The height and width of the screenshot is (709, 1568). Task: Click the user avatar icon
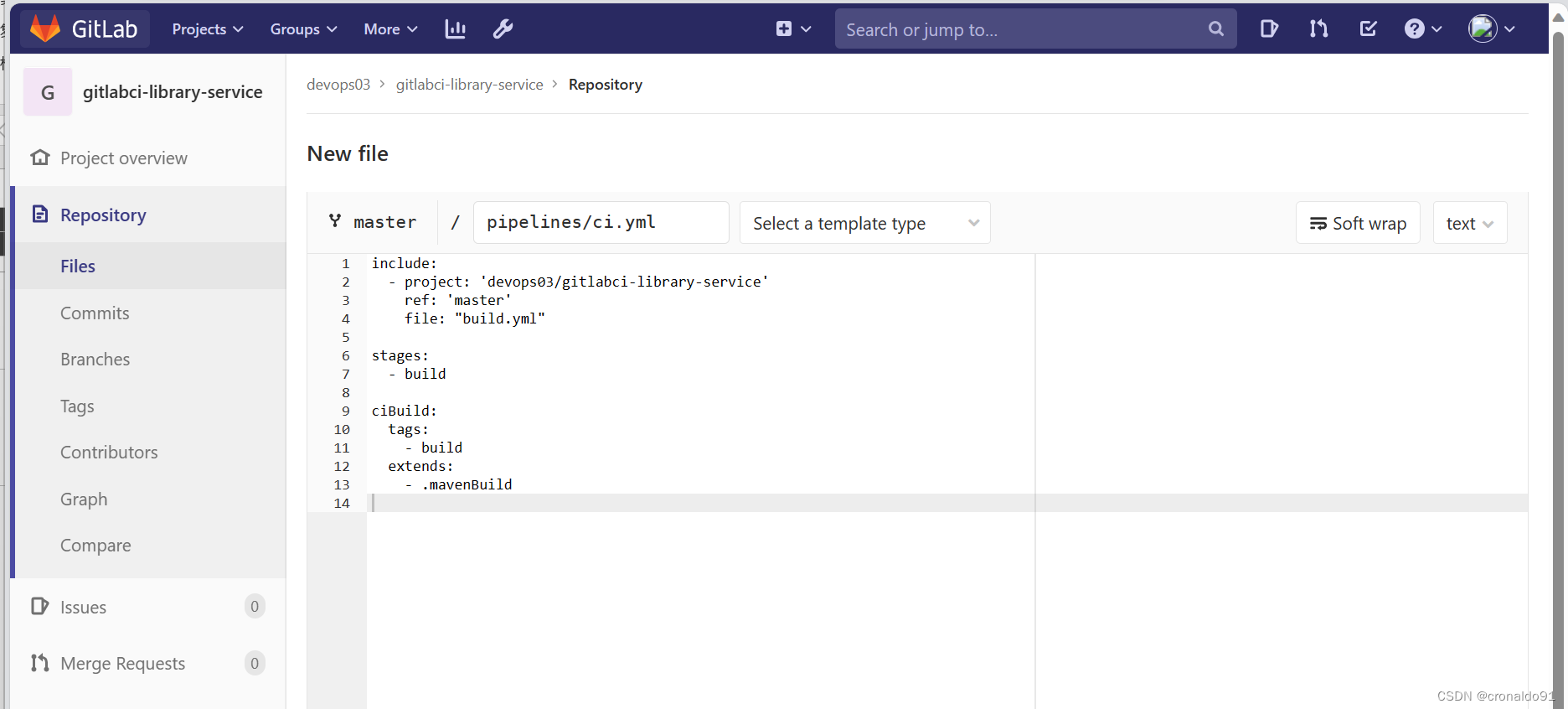(x=1483, y=28)
